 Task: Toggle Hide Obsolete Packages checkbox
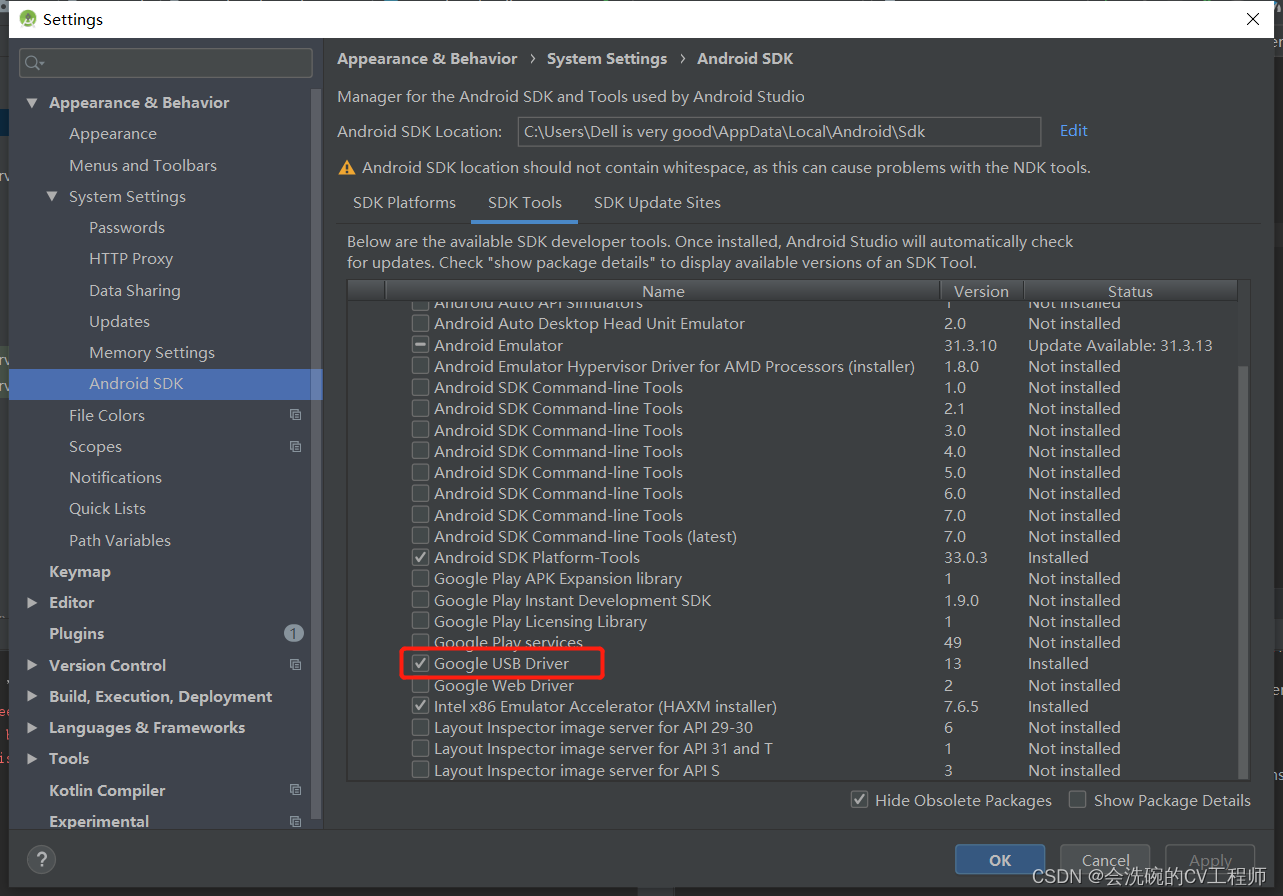pos(859,800)
